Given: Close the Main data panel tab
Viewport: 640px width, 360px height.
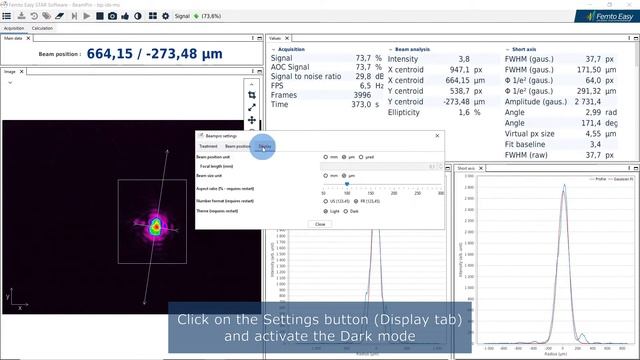Looking at the screenshot, I should coord(28,38).
